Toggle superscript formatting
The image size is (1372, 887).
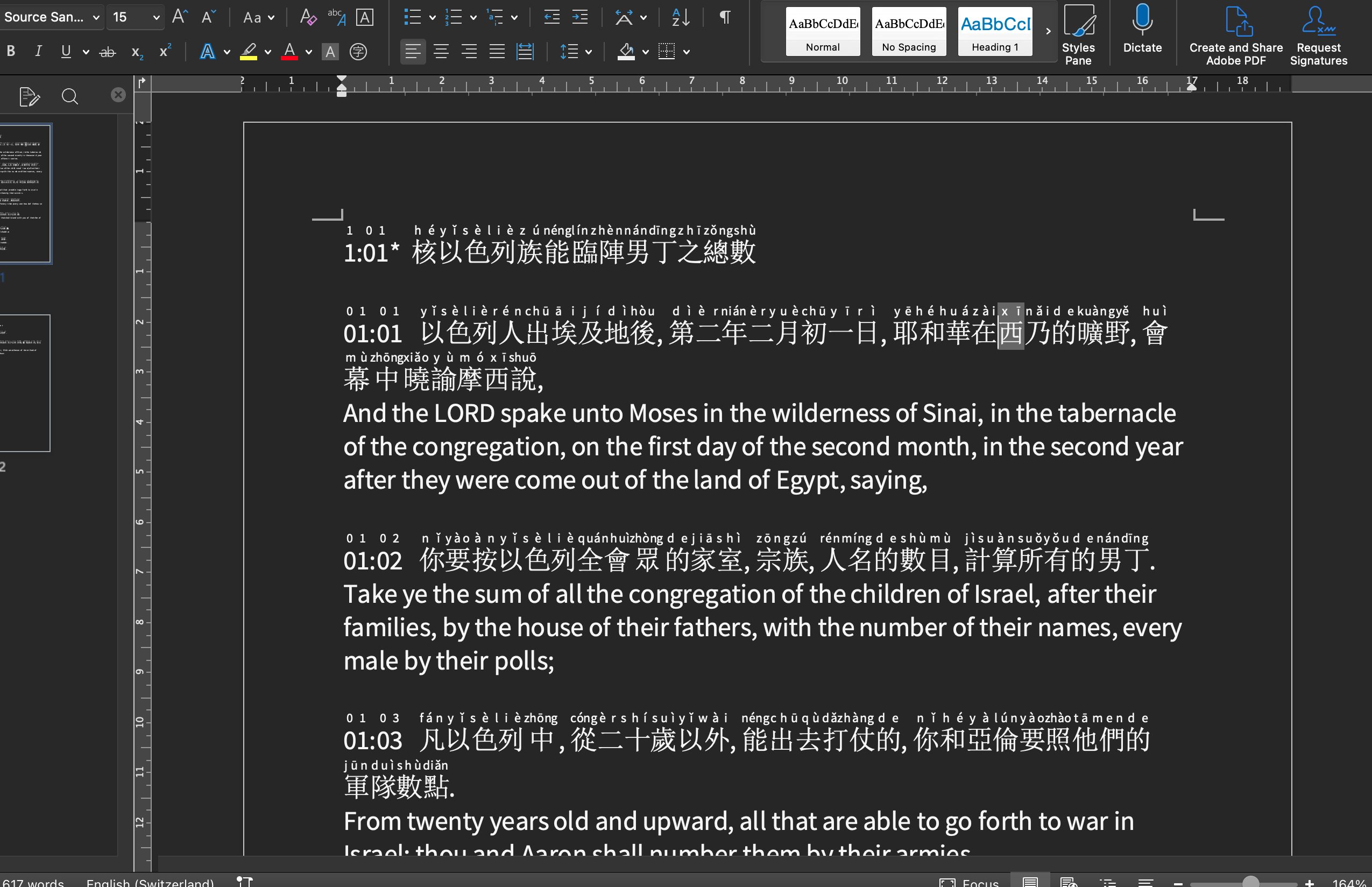(x=165, y=51)
